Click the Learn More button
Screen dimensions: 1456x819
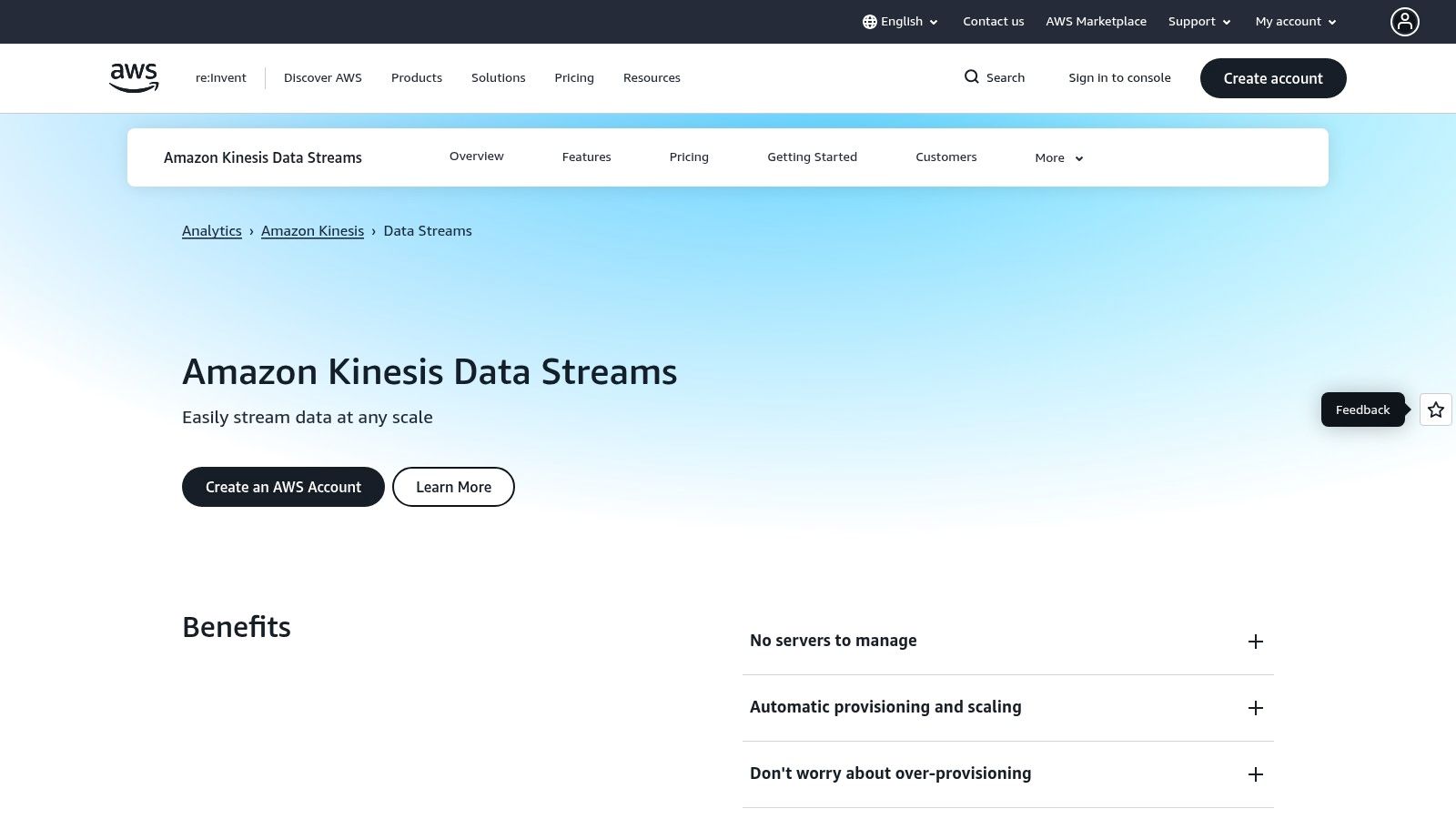point(453,487)
